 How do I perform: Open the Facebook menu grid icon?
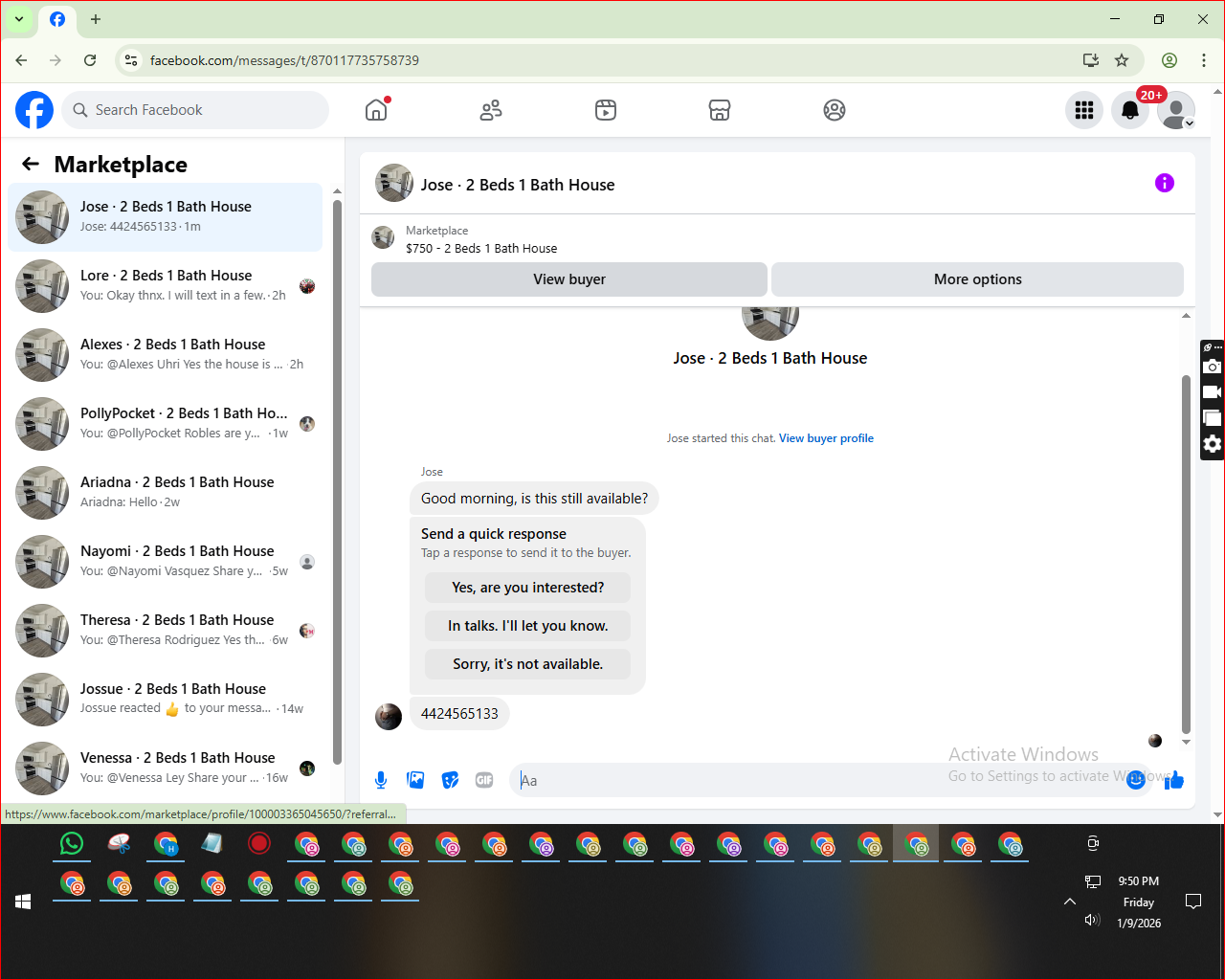(x=1084, y=110)
